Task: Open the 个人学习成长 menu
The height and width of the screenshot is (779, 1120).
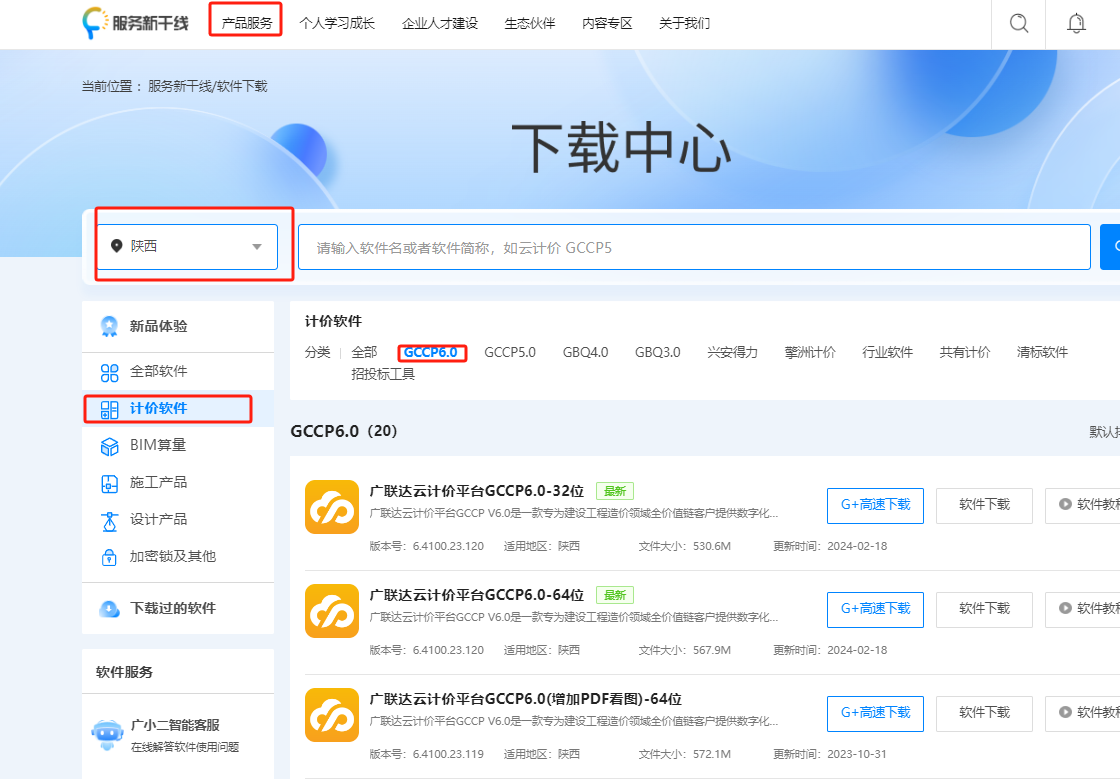Action: [x=336, y=23]
